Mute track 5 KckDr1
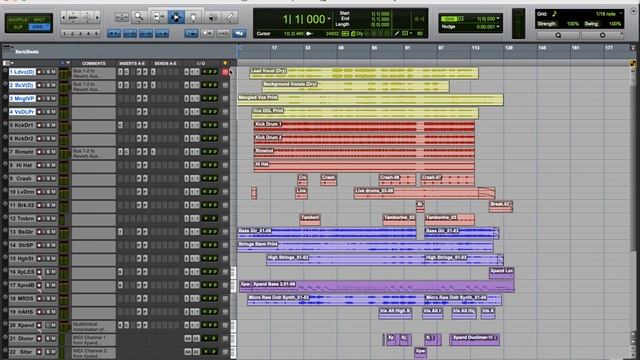 click(x=53, y=125)
